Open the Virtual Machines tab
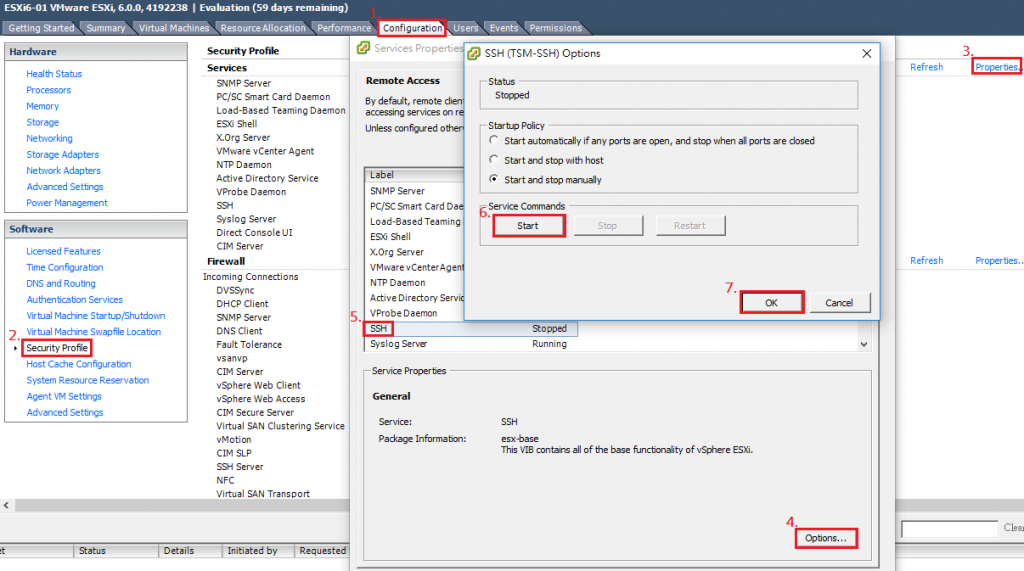The image size is (1024, 571). click(x=174, y=28)
